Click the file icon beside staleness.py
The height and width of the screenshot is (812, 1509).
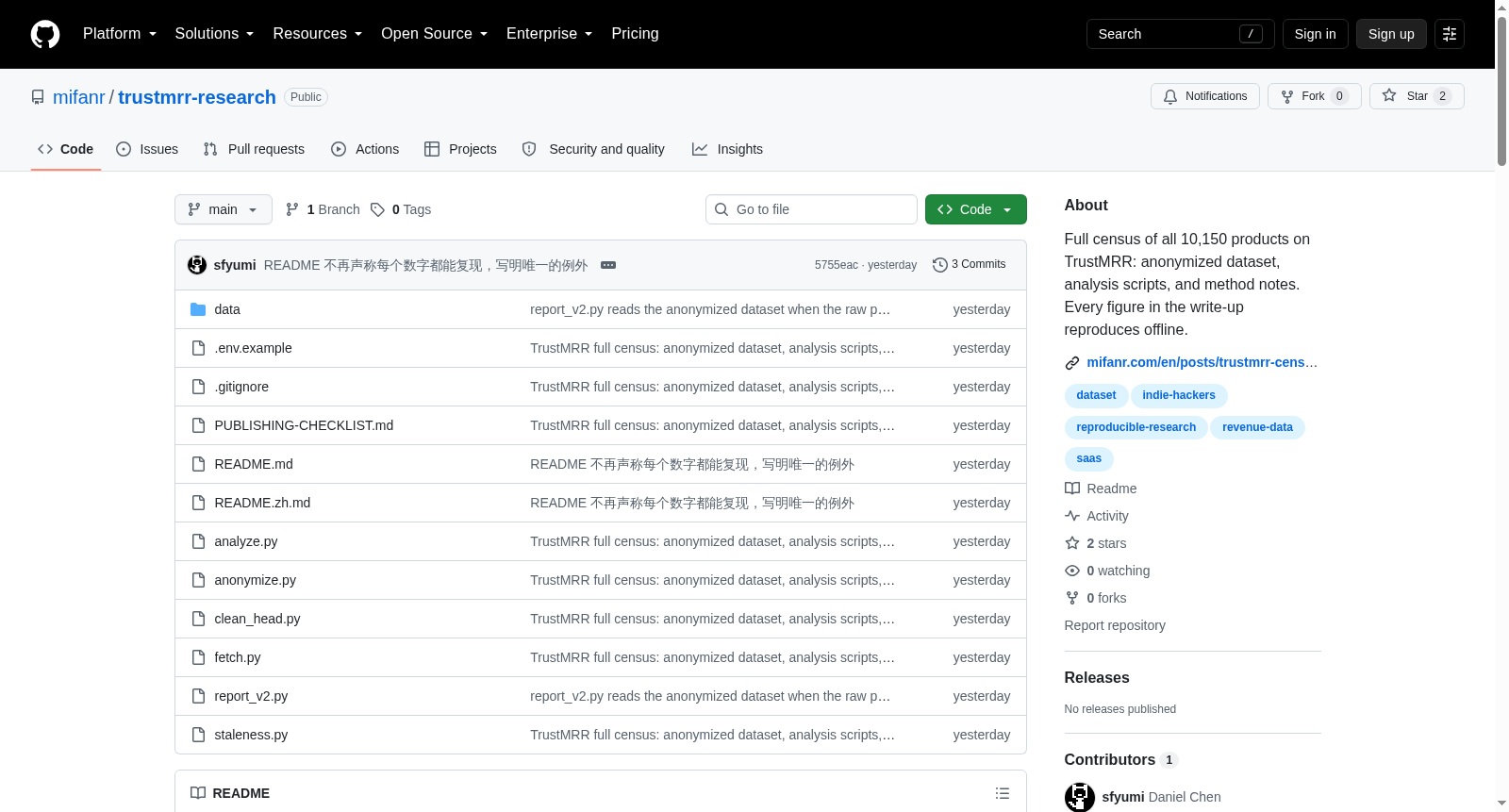click(x=198, y=735)
